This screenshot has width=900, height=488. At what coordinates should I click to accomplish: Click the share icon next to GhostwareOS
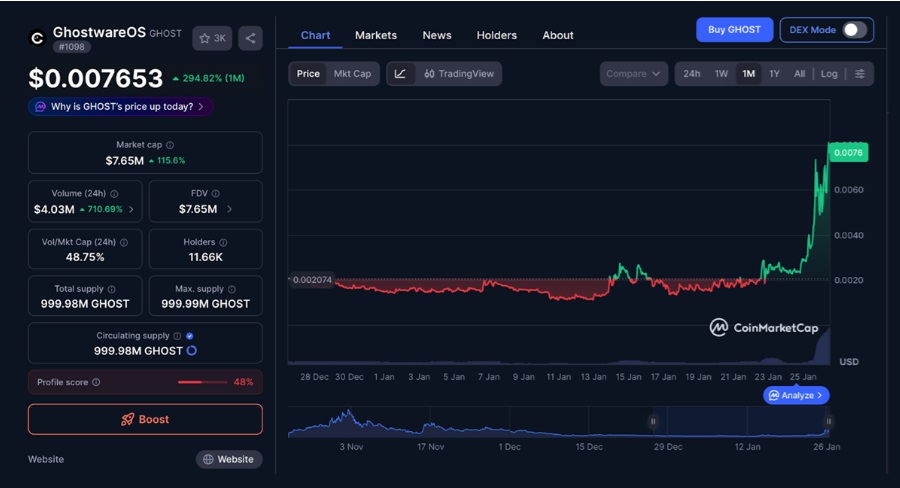[x=250, y=39]
